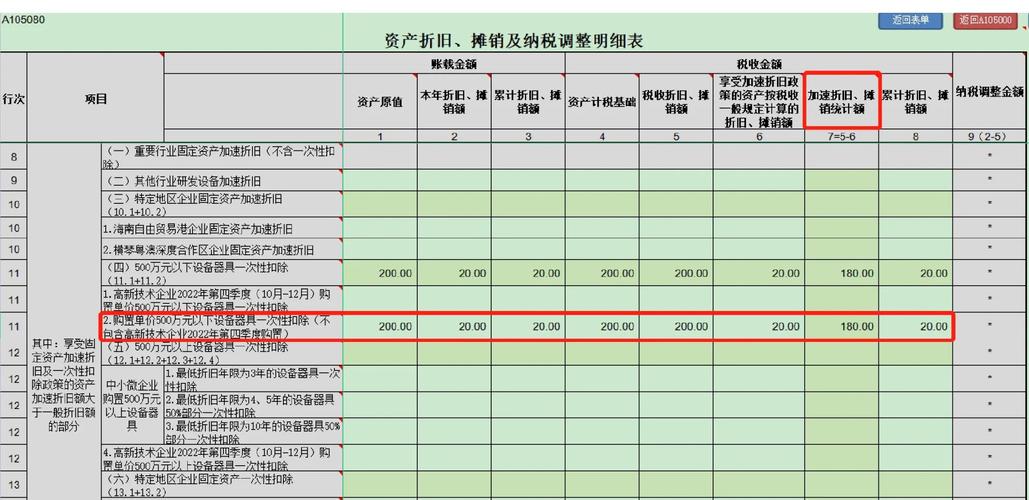Viewport: 1029px width, 500px height.
Task: Select the column number 4 cell
Action: [602, 136]
